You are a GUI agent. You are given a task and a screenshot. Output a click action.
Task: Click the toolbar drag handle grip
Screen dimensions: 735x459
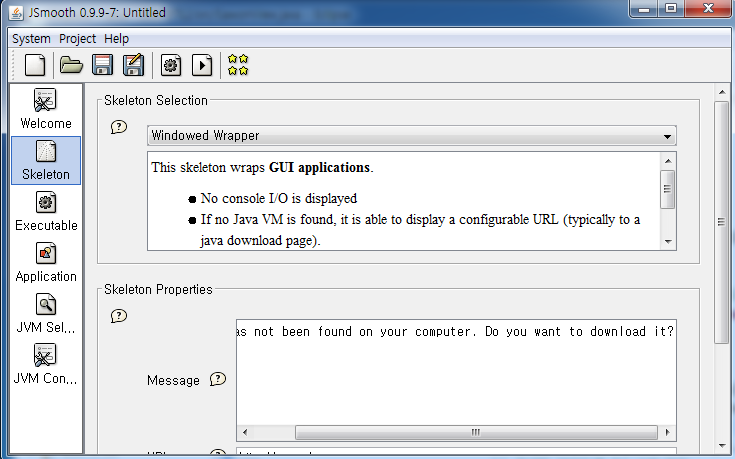tap(14, 65)
